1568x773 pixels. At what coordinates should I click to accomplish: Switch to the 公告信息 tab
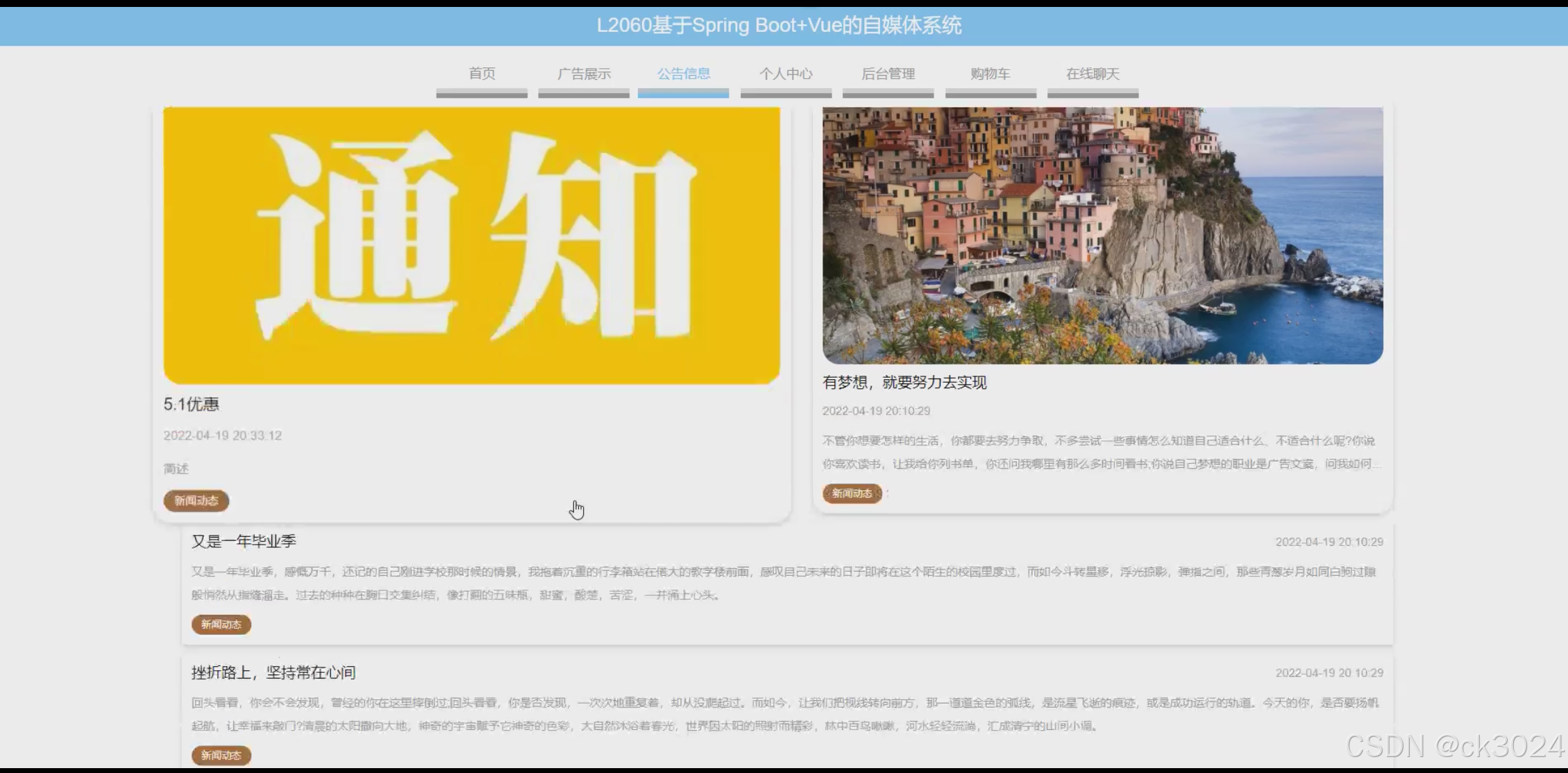(x=683, y=74)
